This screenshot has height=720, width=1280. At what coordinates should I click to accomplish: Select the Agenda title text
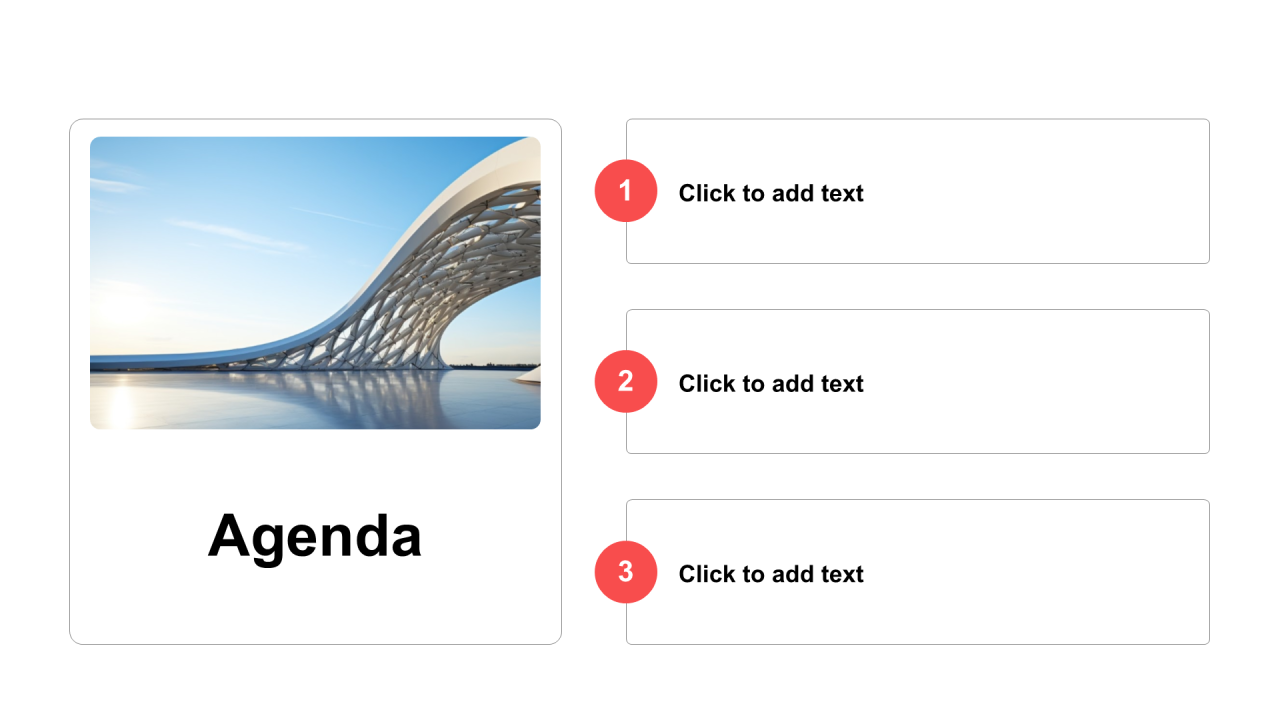tap(315, 535)
